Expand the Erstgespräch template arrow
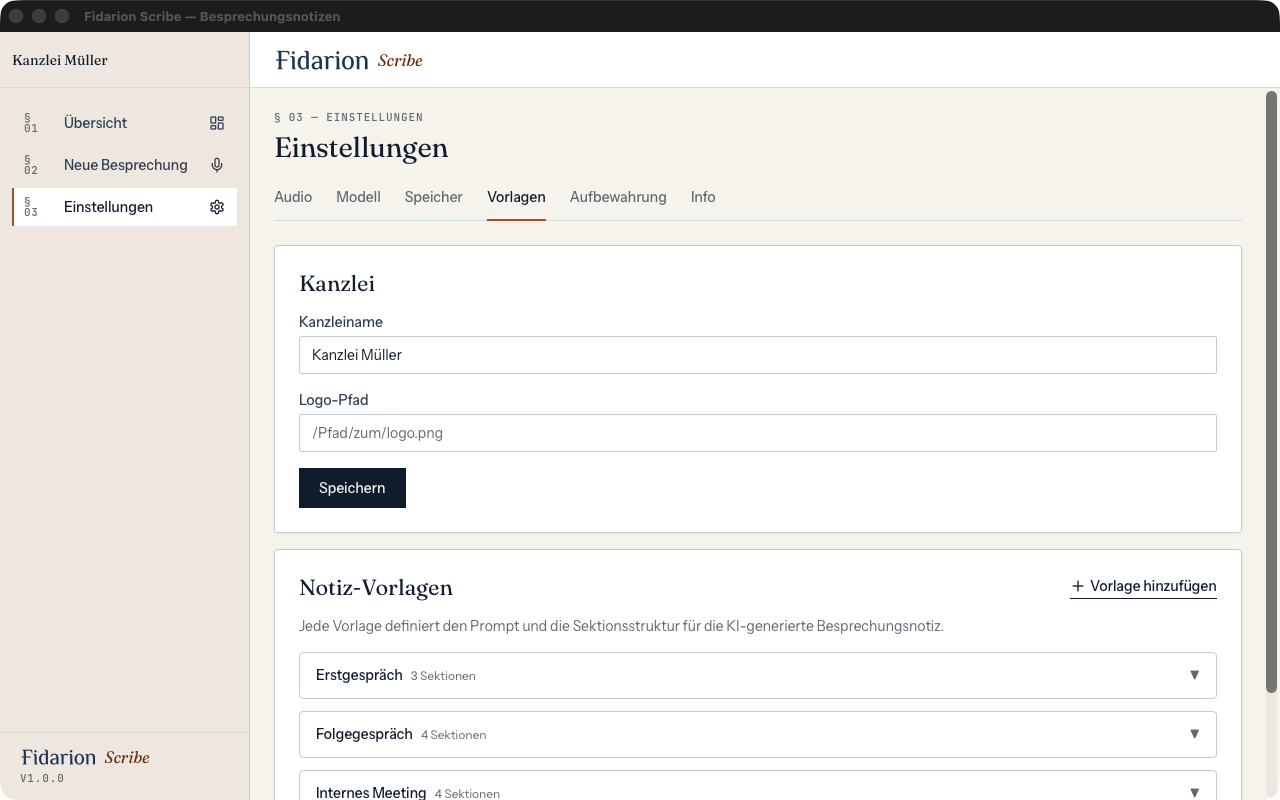The image size is (1280, 800). [x=1194, y=675]
